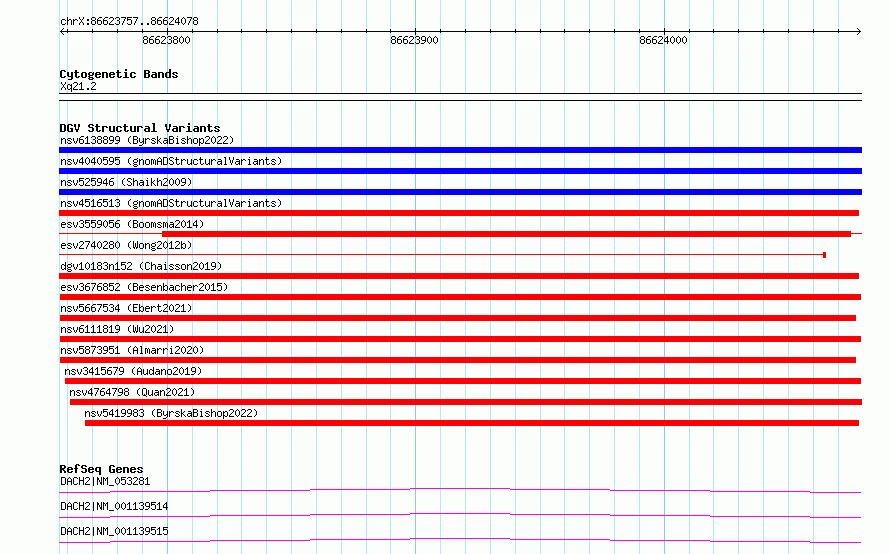Click the small red end marker of esv2740280
Viewport: 890px width, 554px height.
(824, 255)
